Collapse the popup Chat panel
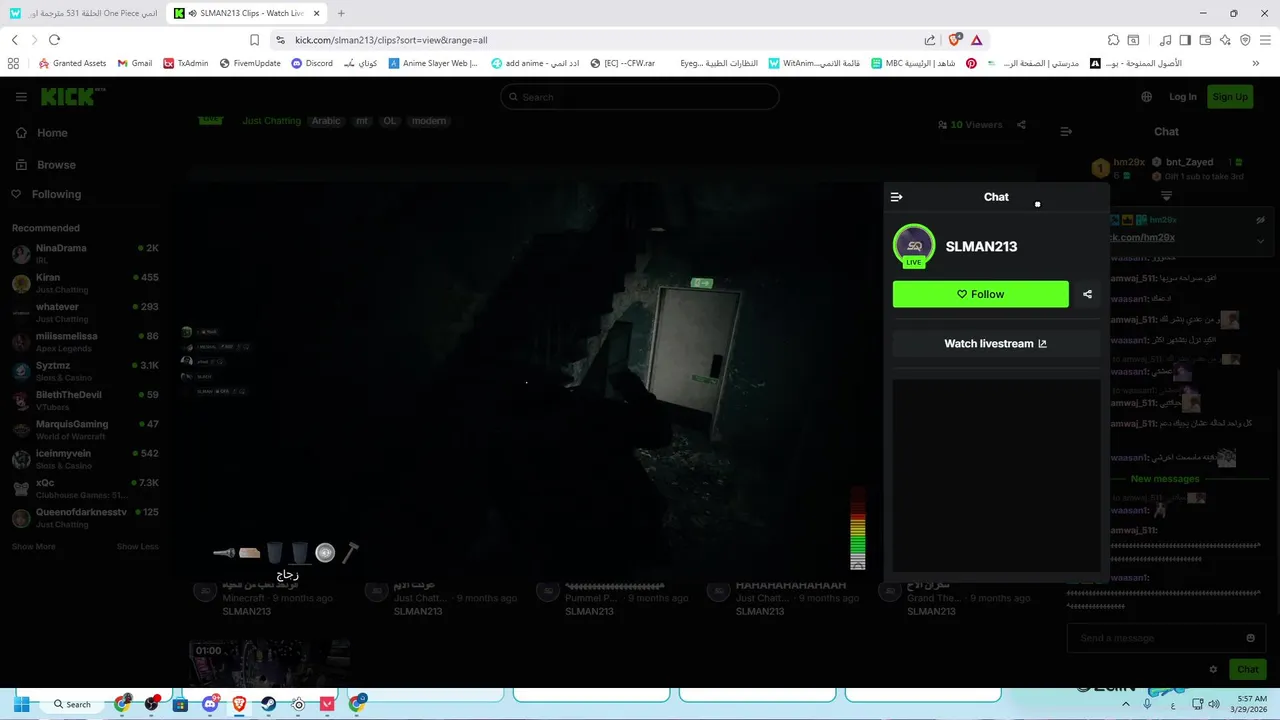The image size is (1280, 720). pyautogui.click(x=896, y=197)
